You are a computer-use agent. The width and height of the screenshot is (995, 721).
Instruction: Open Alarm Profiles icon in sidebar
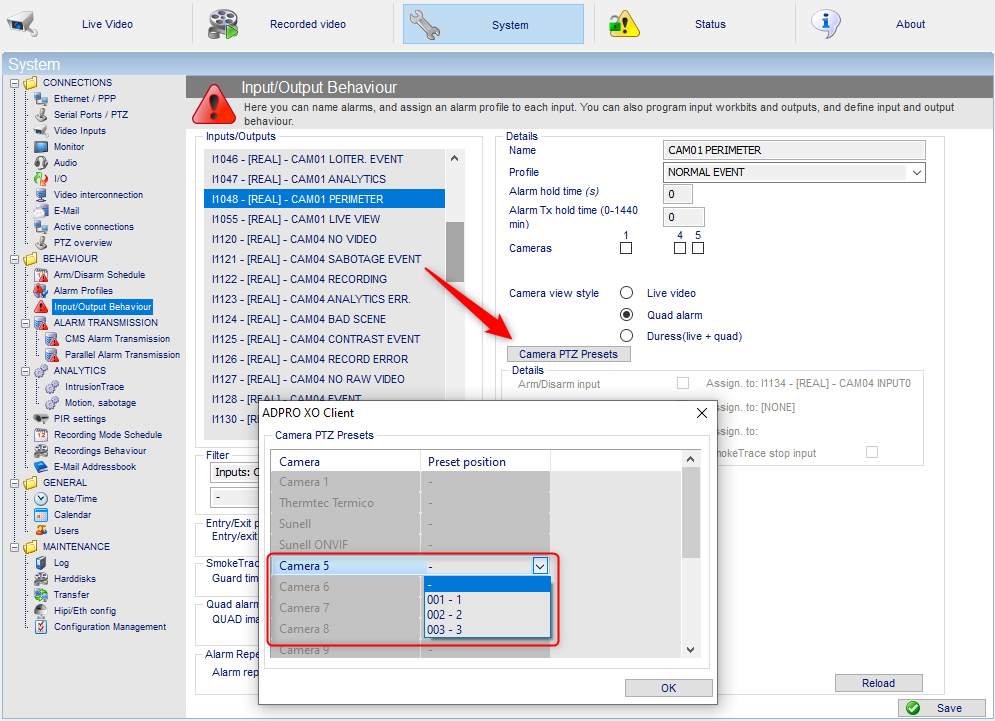(41, 291)
